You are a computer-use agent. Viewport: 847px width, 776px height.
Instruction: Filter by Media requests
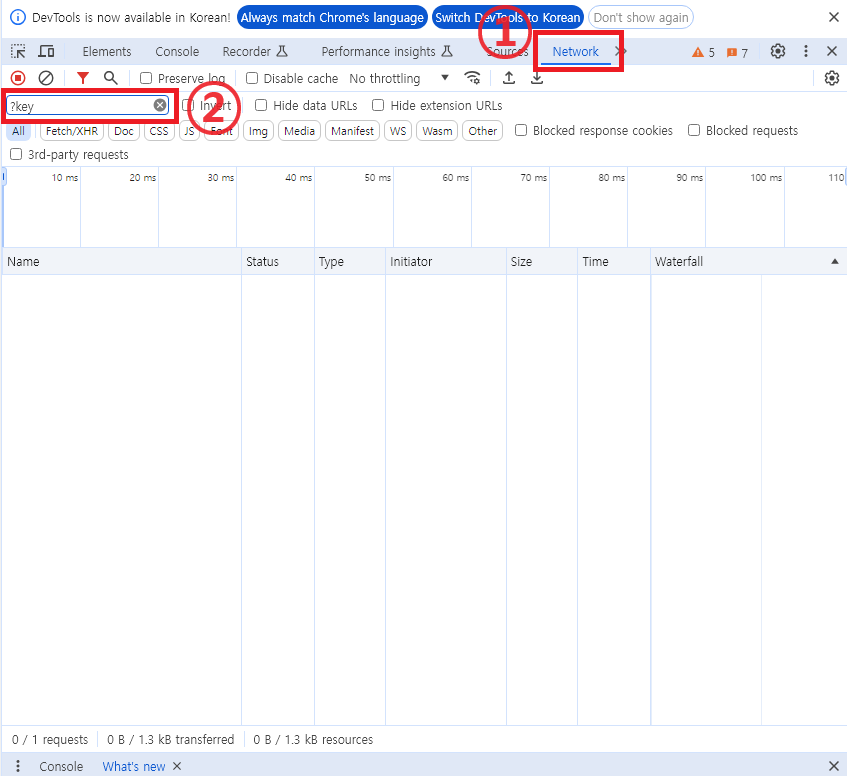click(x=299, y=131)
